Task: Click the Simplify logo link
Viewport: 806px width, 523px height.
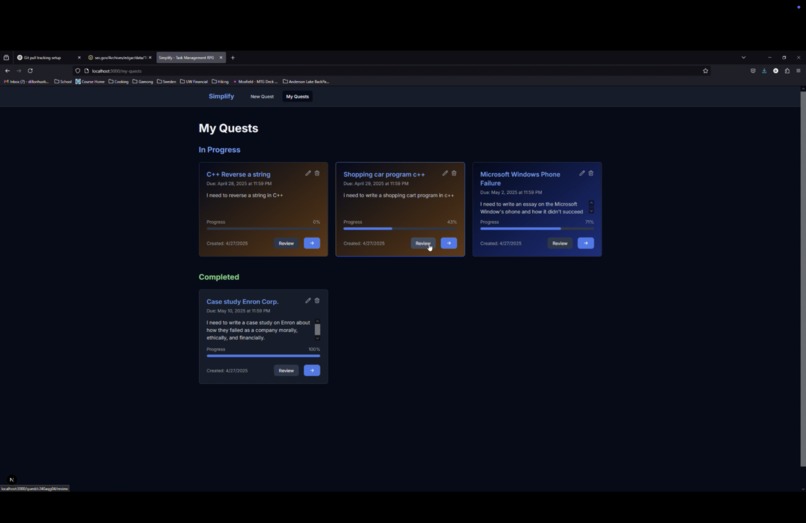Action: coord(222,96)
